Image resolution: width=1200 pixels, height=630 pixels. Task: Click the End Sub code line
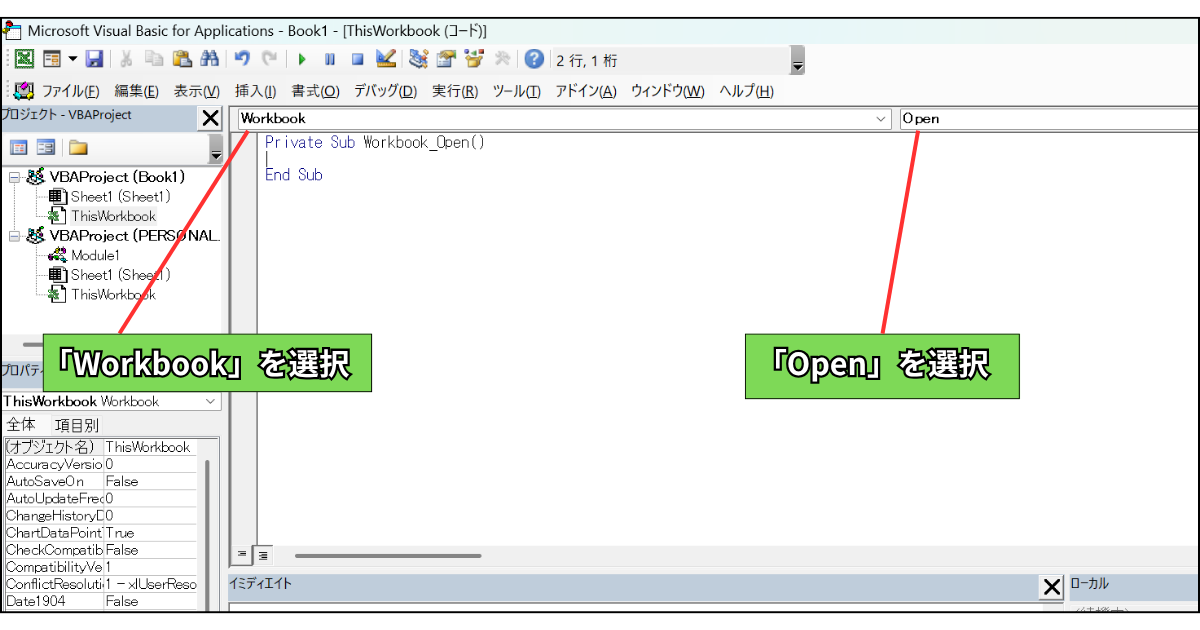[293, 174]
